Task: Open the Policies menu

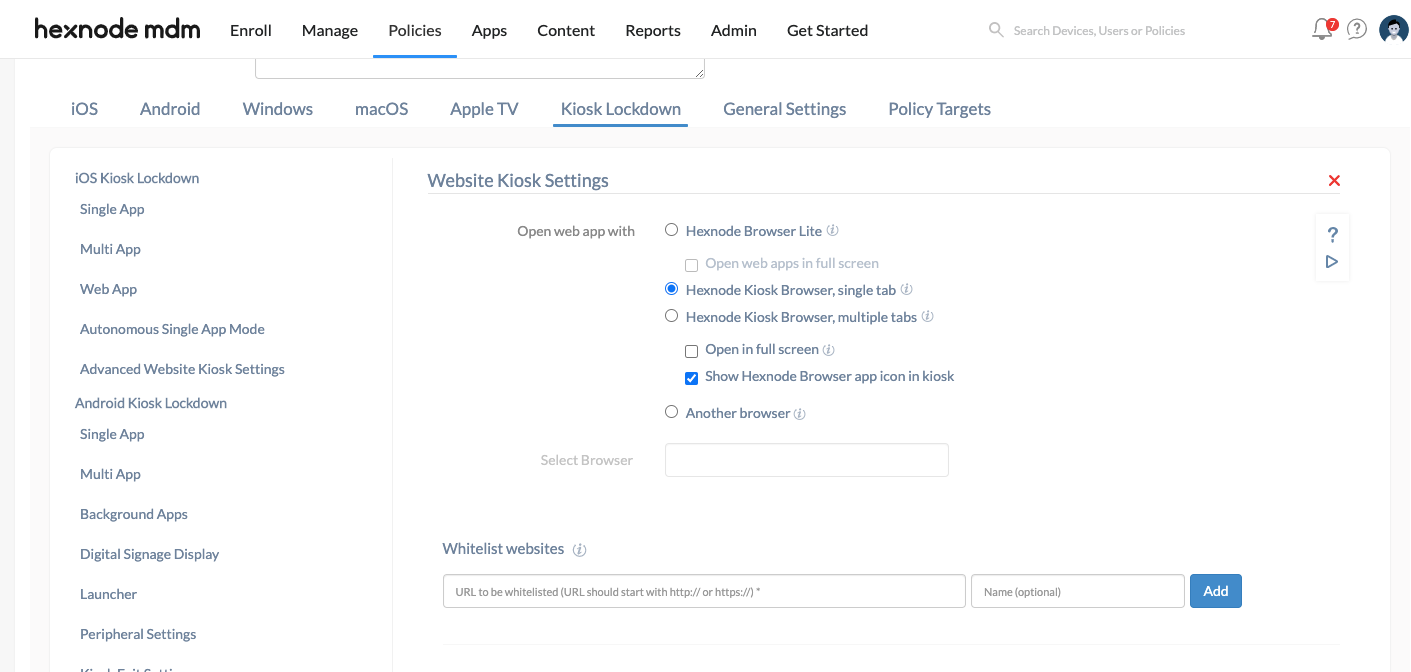Action: pos(415,30)
